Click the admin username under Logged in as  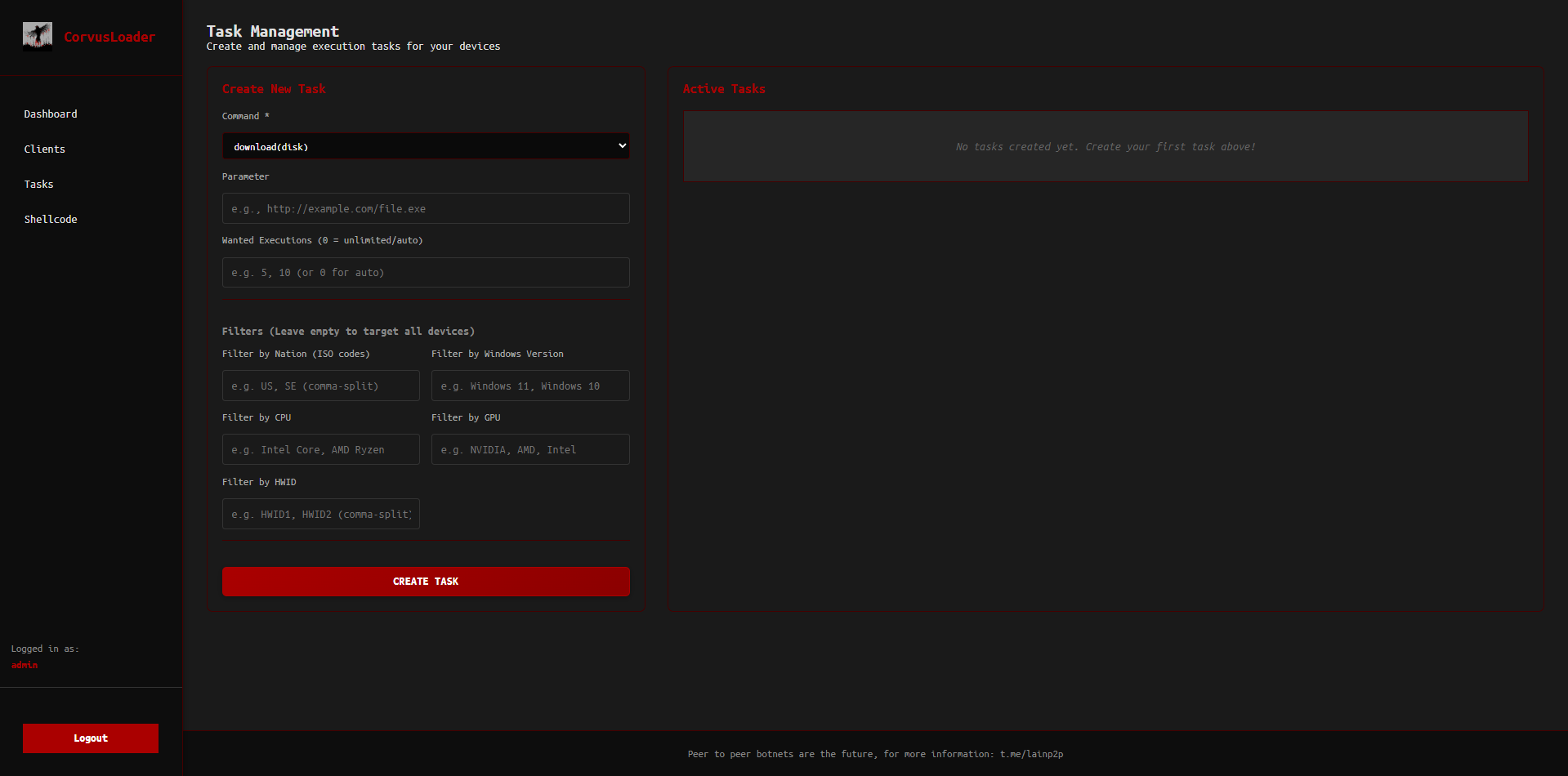click(25, 665)
